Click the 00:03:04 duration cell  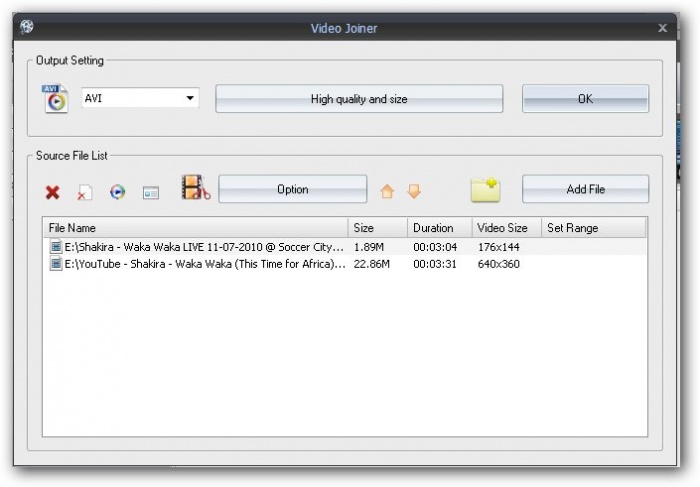pyautogui.click(x=435, y=247)
